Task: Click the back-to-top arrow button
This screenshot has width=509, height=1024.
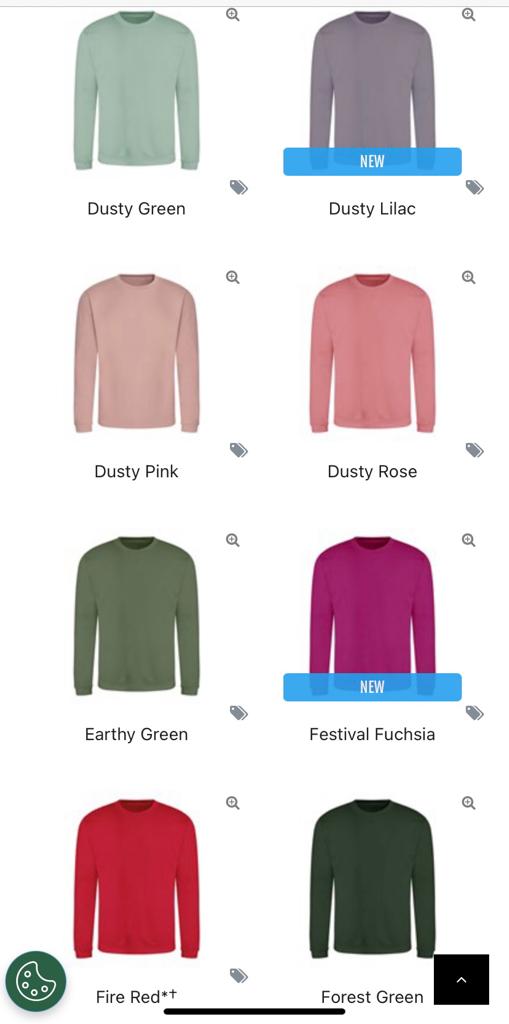Action: (x=461, y=980)
